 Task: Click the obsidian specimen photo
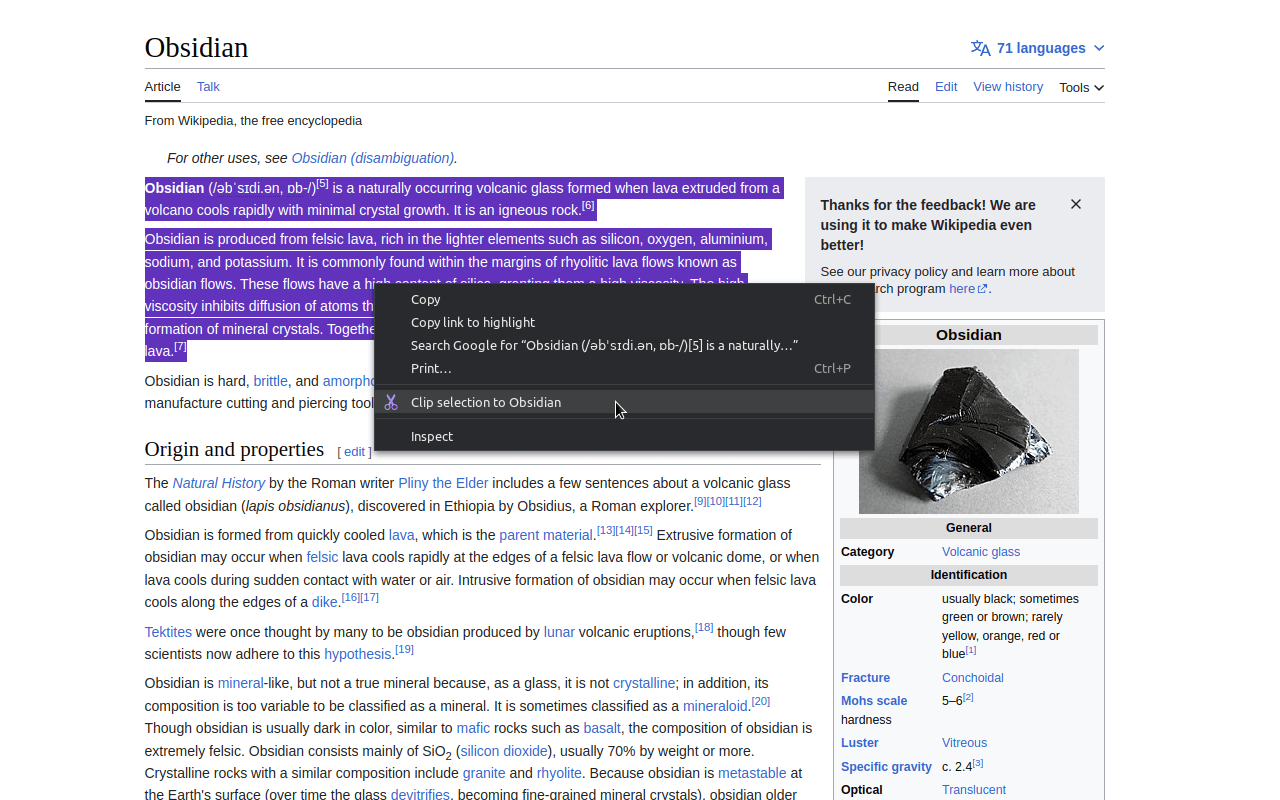(x=968, y=431)
